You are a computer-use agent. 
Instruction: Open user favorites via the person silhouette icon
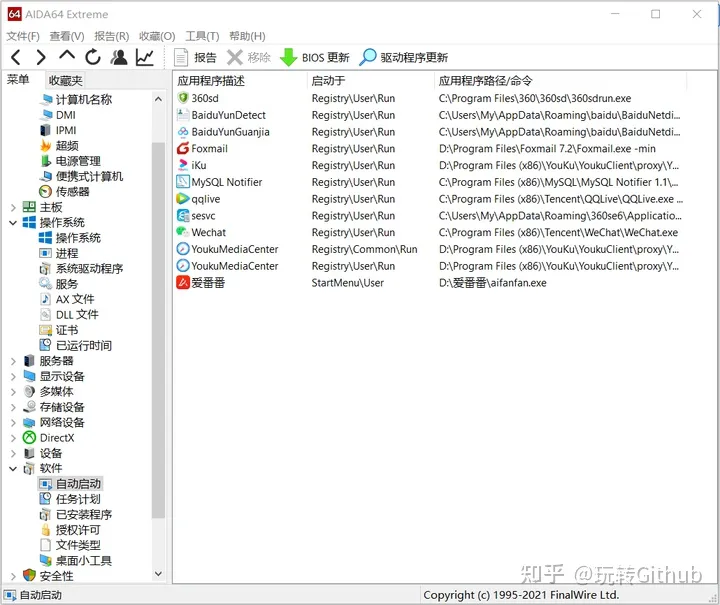[x=119, y=57]
